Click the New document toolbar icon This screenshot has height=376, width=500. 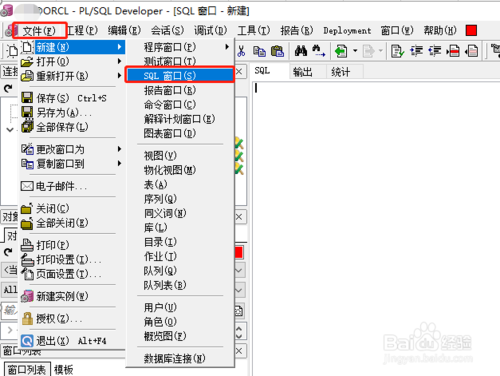pos(12,51)
